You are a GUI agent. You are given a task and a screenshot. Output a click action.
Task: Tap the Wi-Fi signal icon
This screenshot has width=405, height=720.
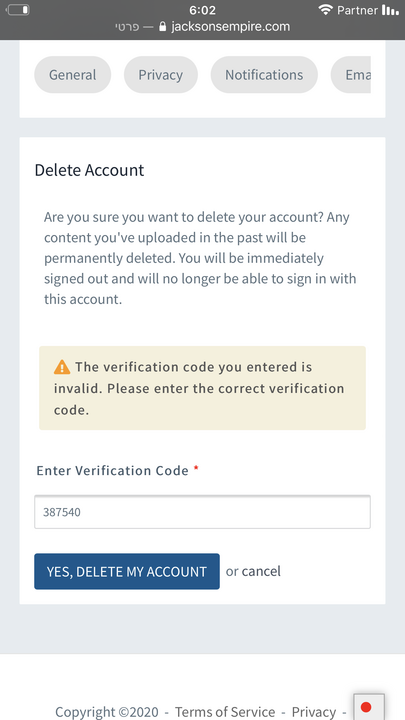[x=326, y=10]
